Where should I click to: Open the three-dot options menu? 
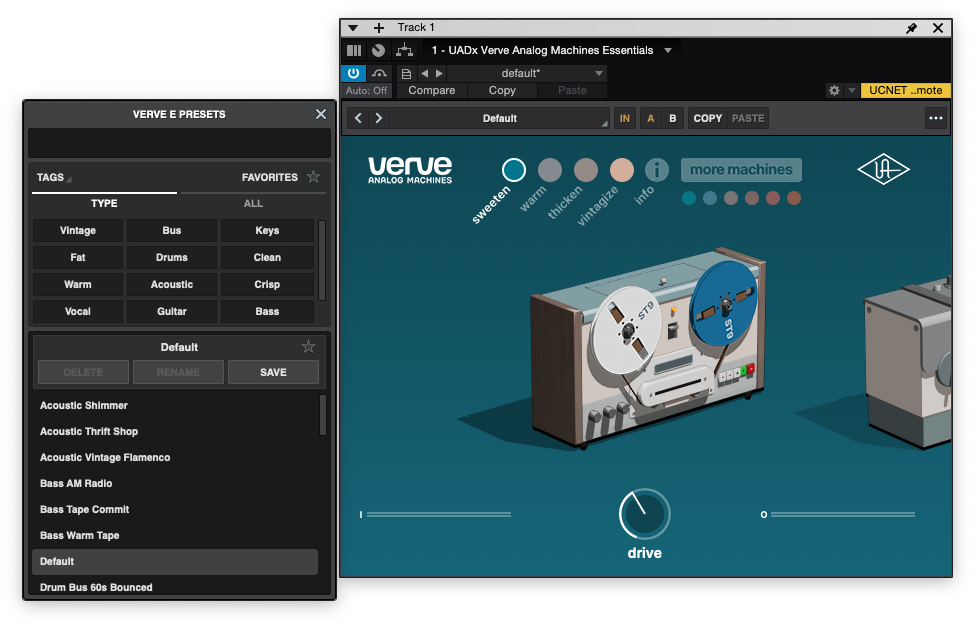point(935,118)
